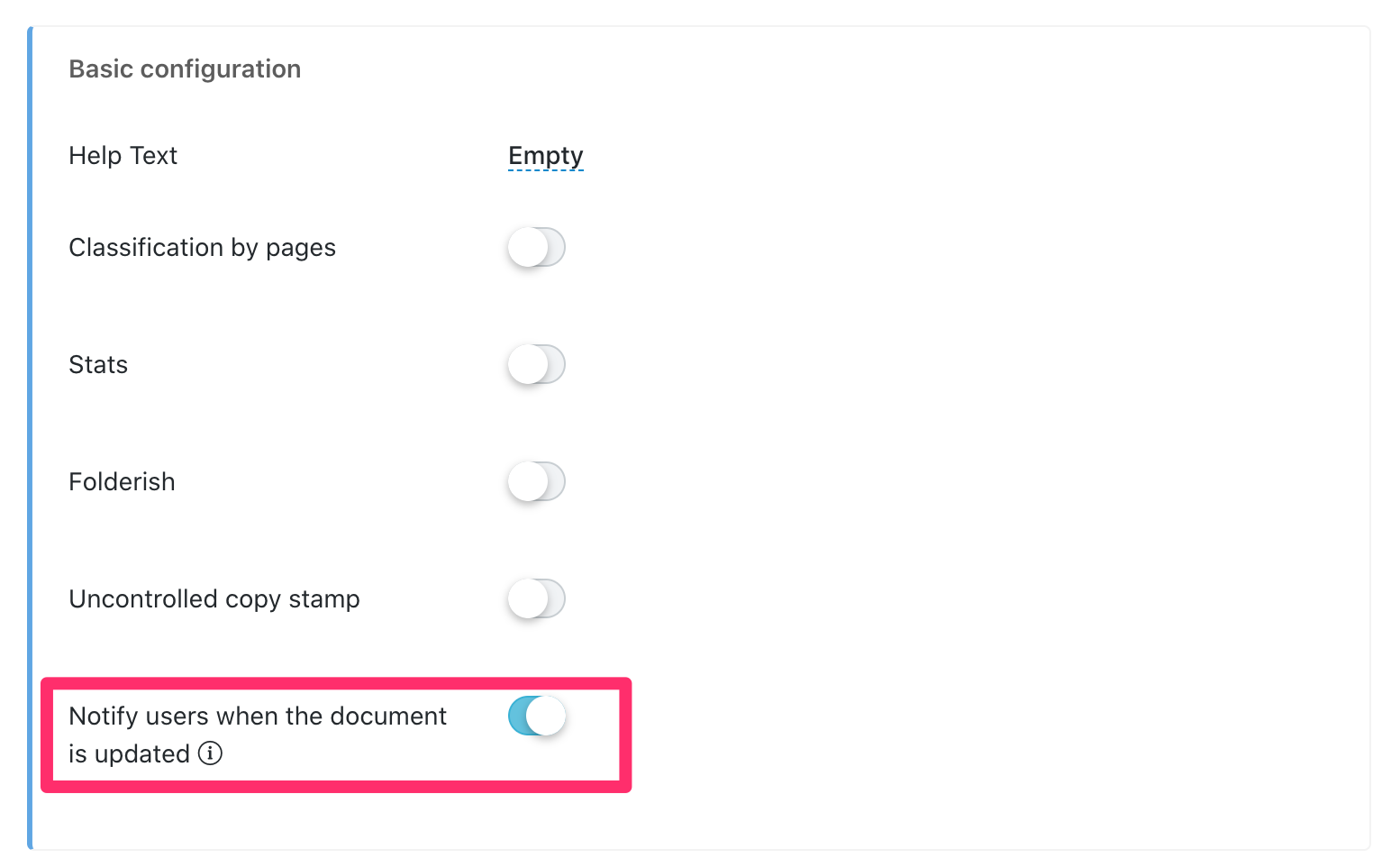Disable the Notify users toggle

[x=536, y=717]
